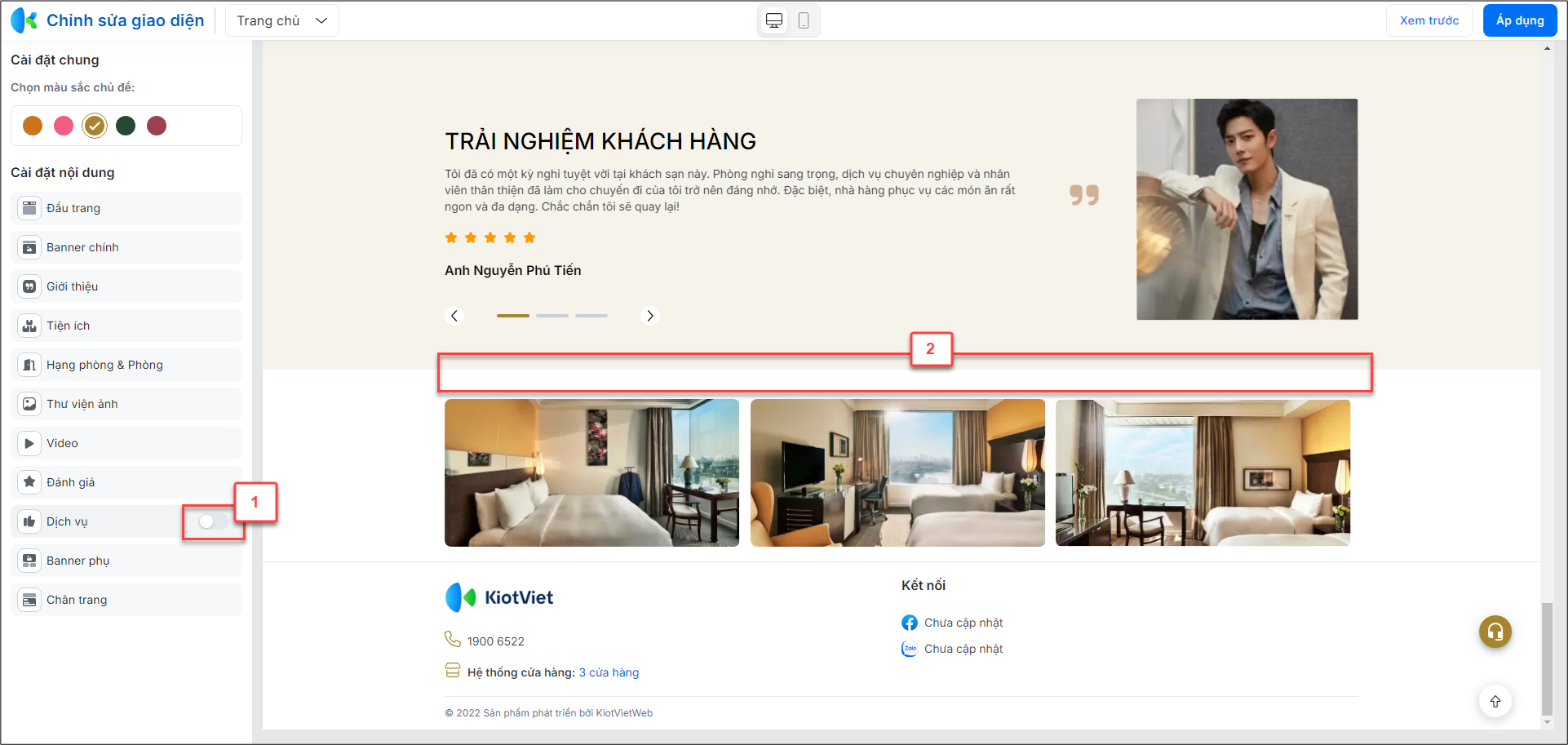Open Tiện ích settings
Image resolution: width=1568 pixels, height=745 pixels.
126,326
